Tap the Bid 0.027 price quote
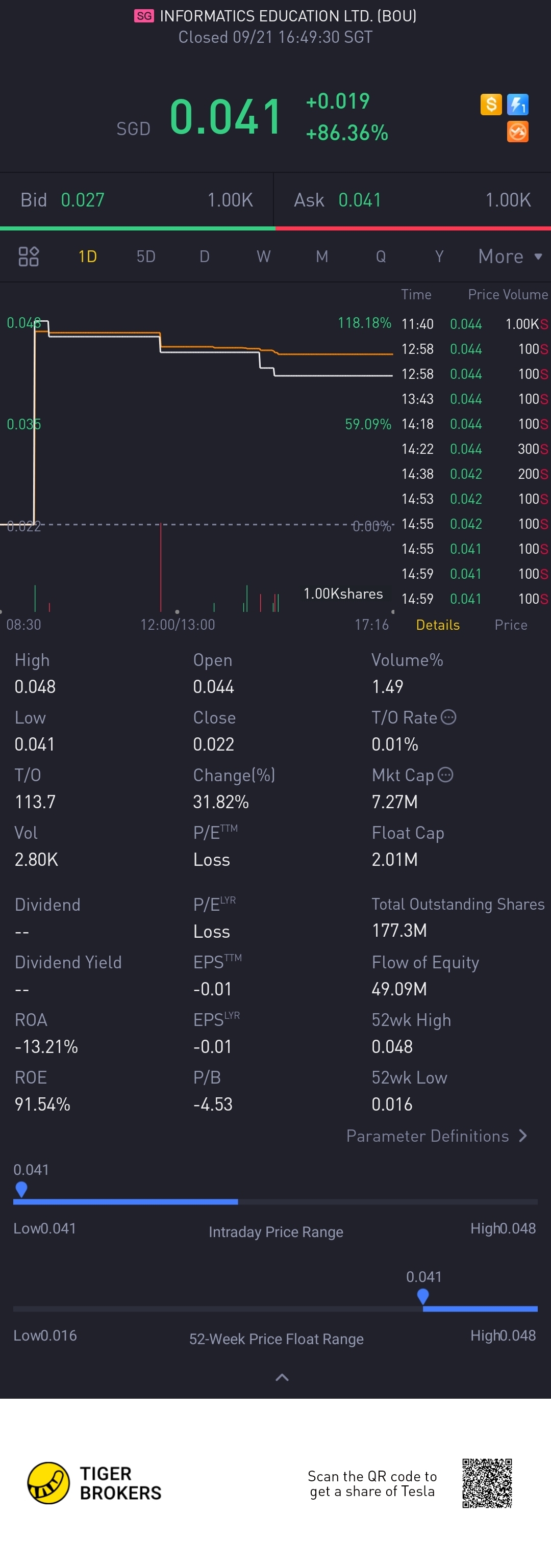The height and width of the screenshot is (1568, 551). pos(83,200)
